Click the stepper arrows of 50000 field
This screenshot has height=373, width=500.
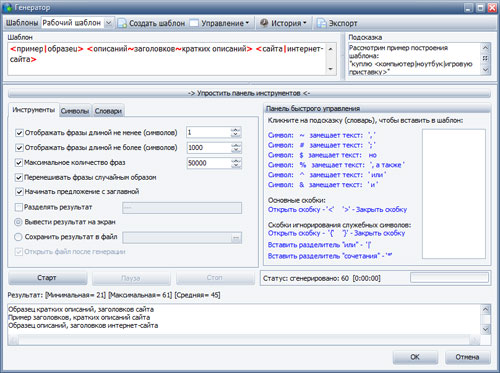(236, 163)
